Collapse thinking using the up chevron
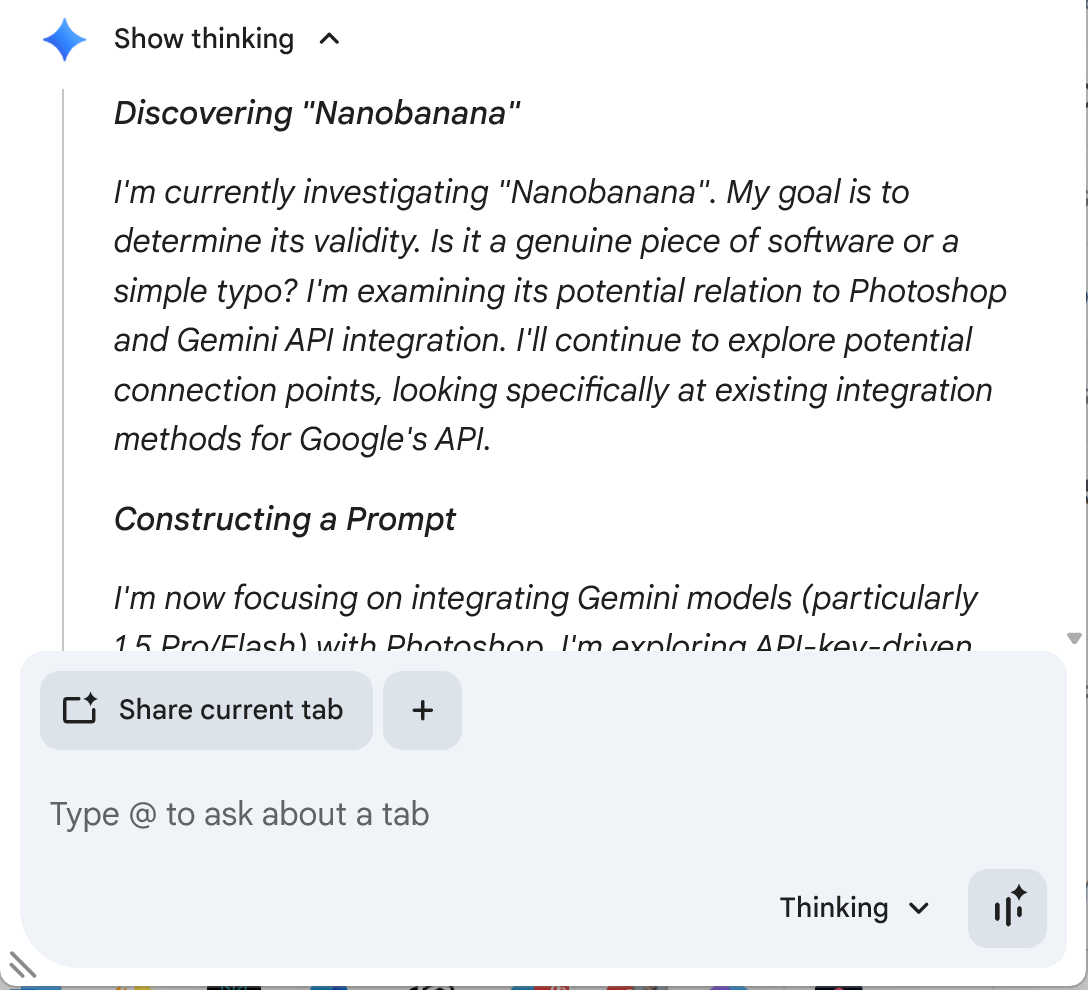This screenshot has width=1088, height=990. tap(329, 39)
